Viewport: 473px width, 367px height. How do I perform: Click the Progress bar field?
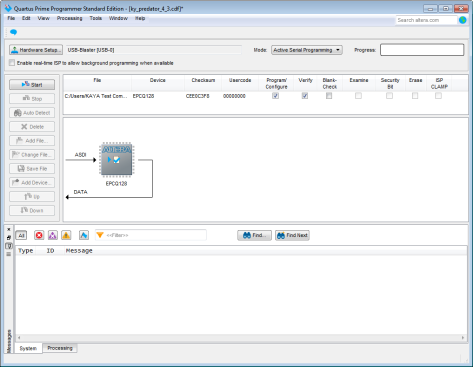[422, 50]
